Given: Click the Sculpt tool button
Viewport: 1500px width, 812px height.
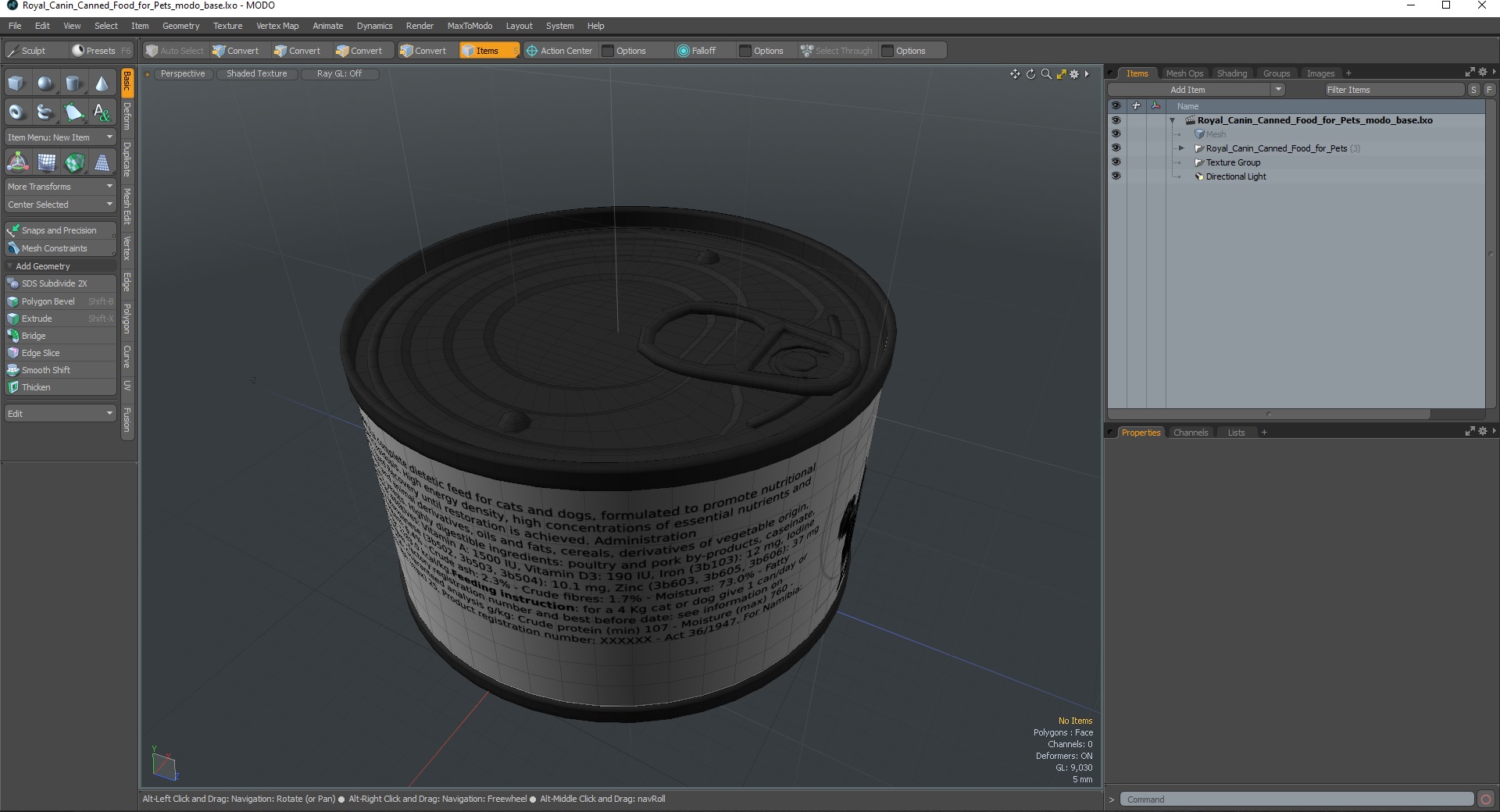Looking at the screenshot, I should (x=34, y=51).
